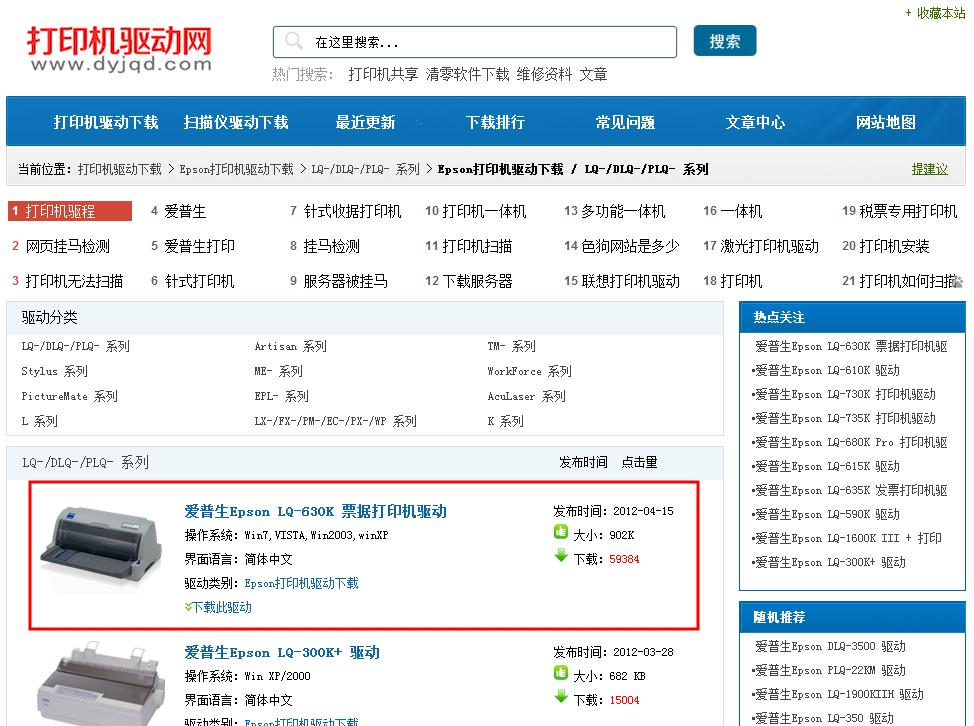
Task: Open sidebar link 爱普生Epson PLQ-22KM 驱动
Action: (830, 670)
